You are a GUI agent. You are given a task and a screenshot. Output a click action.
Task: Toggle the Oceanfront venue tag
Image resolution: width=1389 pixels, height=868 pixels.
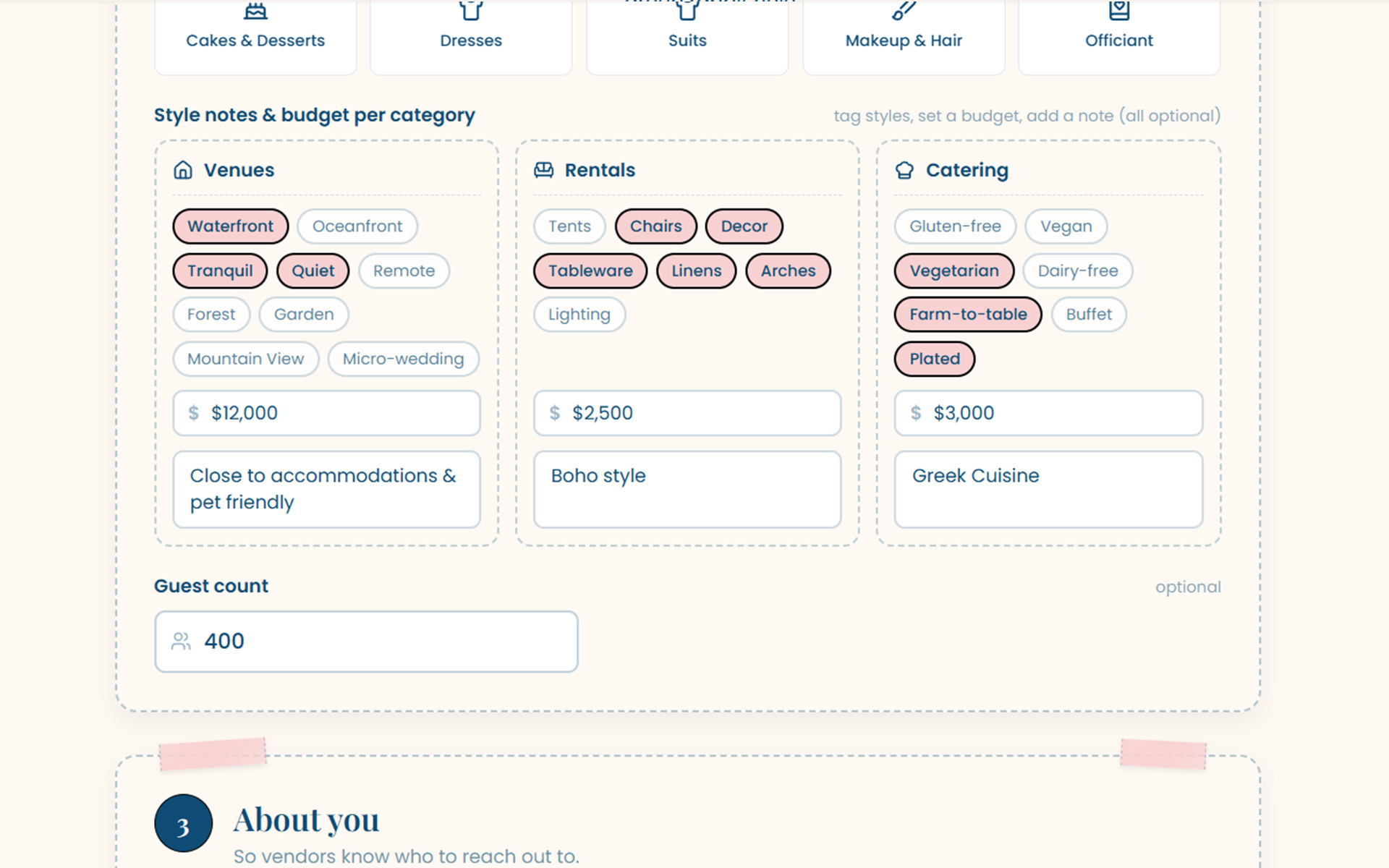click(357, 226)
